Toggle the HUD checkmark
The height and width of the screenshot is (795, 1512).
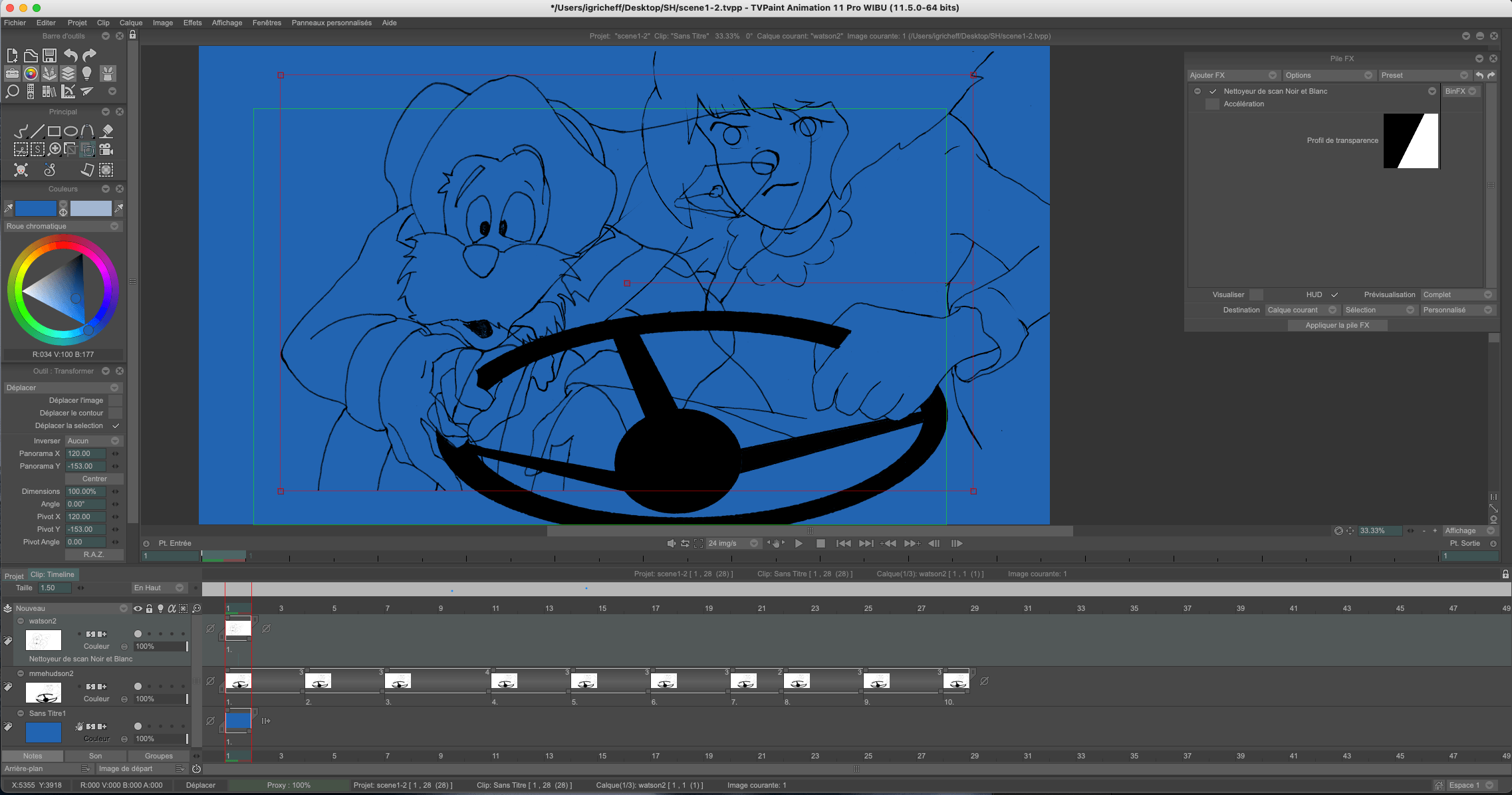(1334, 294)
